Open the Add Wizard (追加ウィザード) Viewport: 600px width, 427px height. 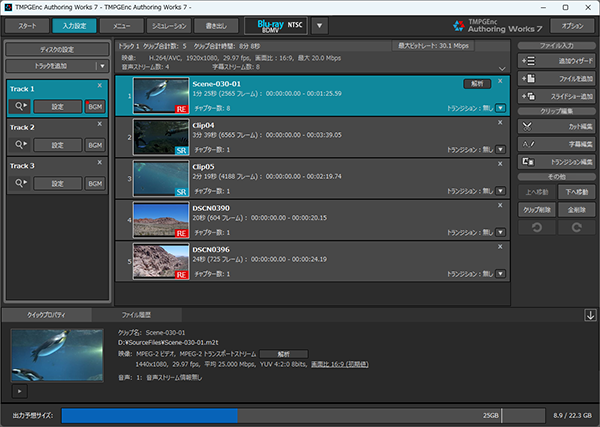[556, 61]
